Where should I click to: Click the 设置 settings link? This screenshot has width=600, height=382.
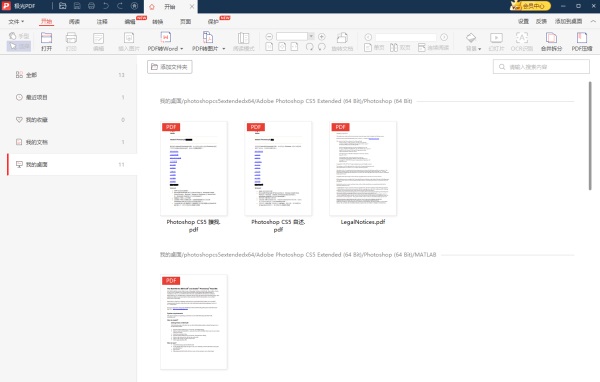pos(523,21)
